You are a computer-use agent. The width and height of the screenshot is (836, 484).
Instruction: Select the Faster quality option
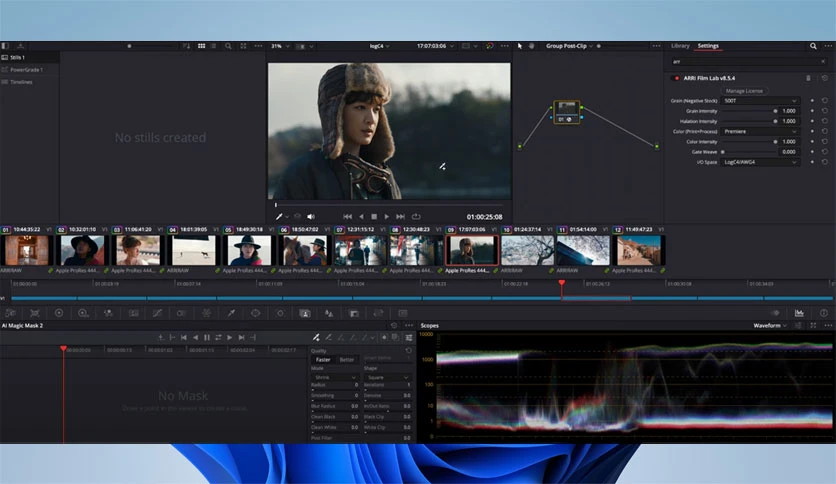[x=323, y=359]
